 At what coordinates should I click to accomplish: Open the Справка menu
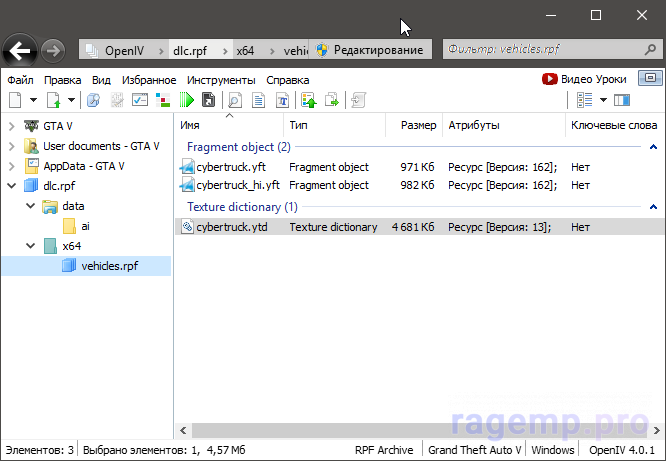pyautogui.click(x=288, y=80)
